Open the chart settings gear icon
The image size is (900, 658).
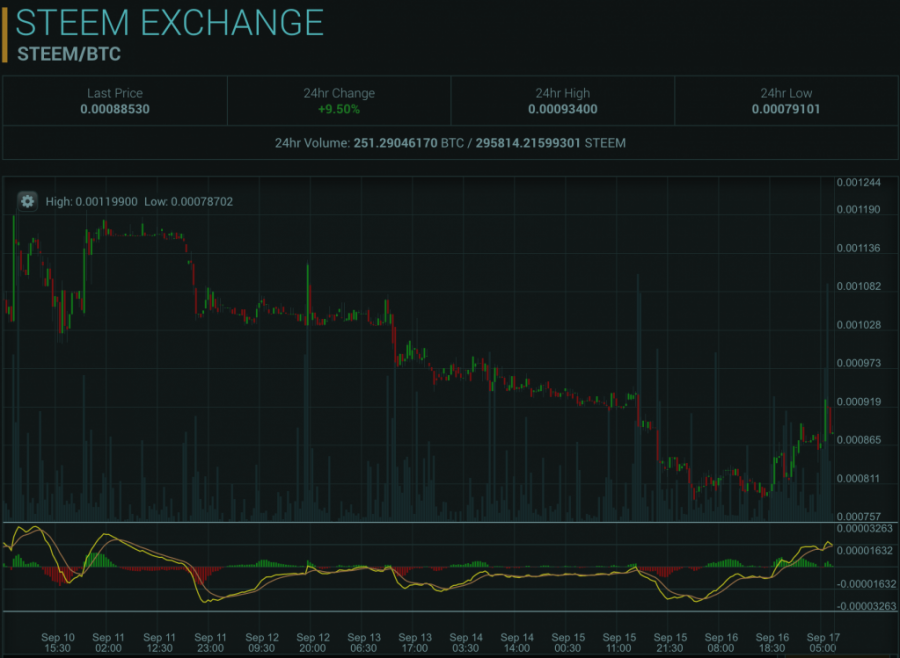(27, 202)
